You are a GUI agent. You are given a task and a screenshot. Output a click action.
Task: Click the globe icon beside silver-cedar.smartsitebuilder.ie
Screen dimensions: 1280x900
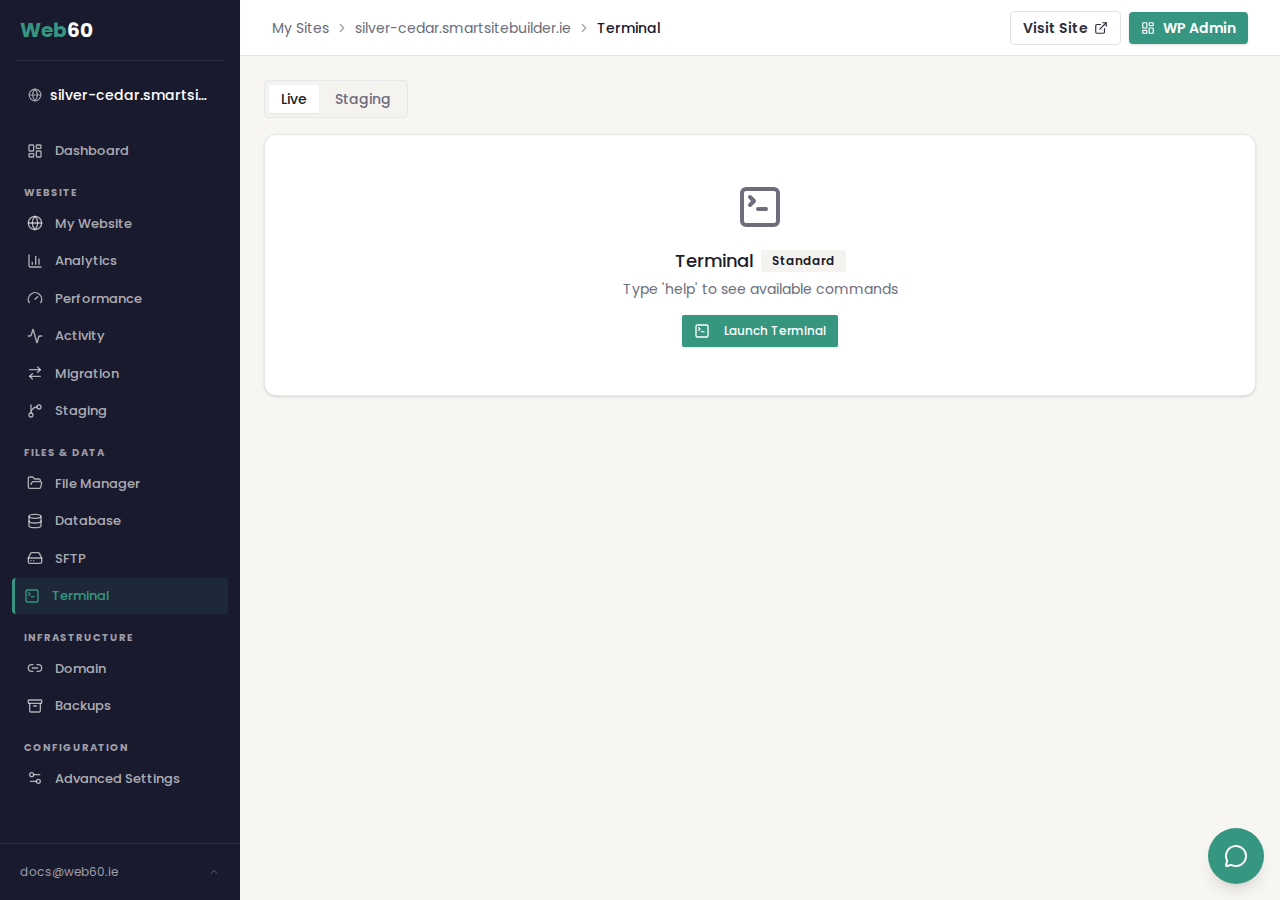pyautogui.click(x=34, y=94)
